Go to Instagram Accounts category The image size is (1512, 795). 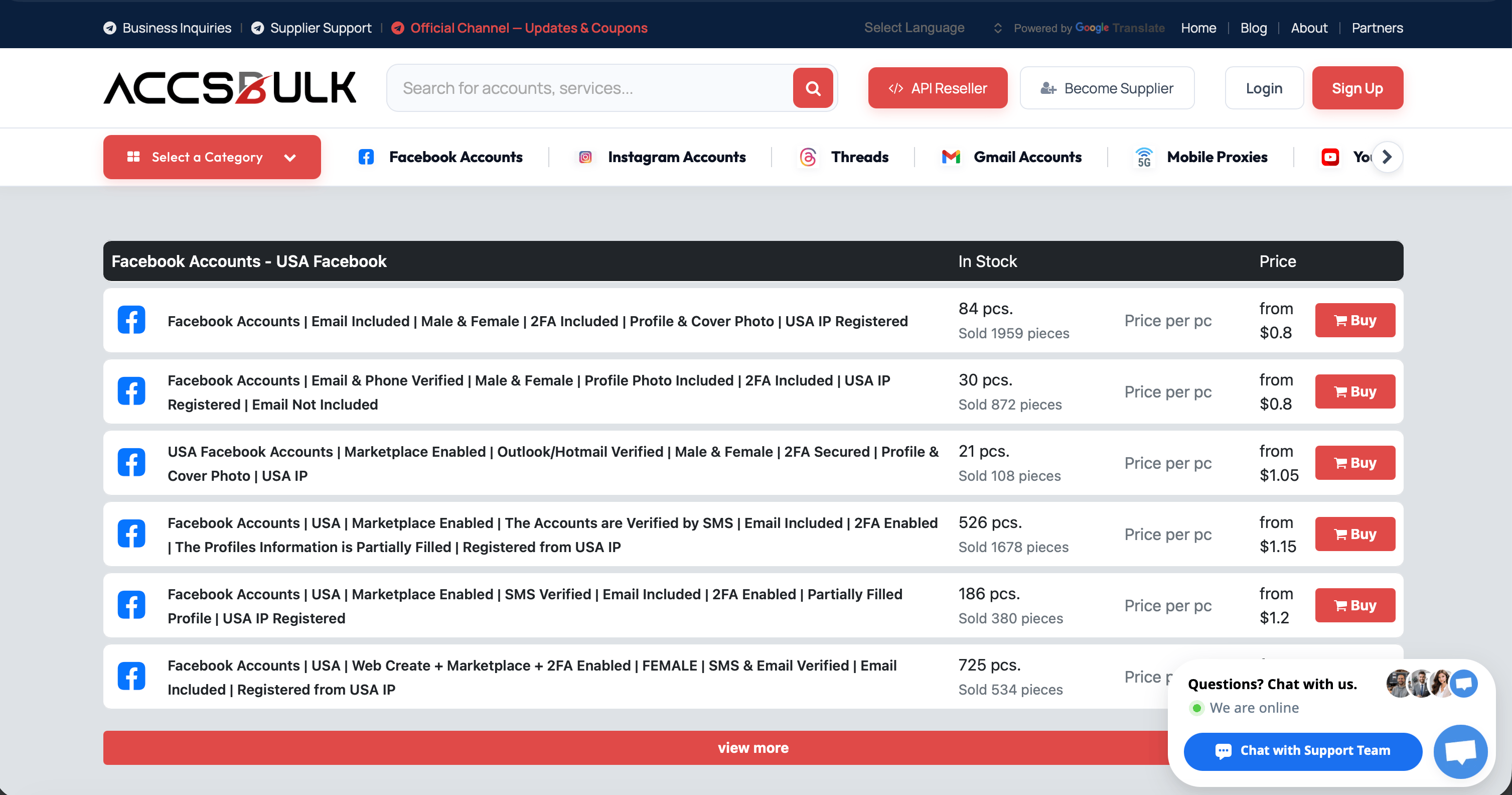tap(677, 157)
